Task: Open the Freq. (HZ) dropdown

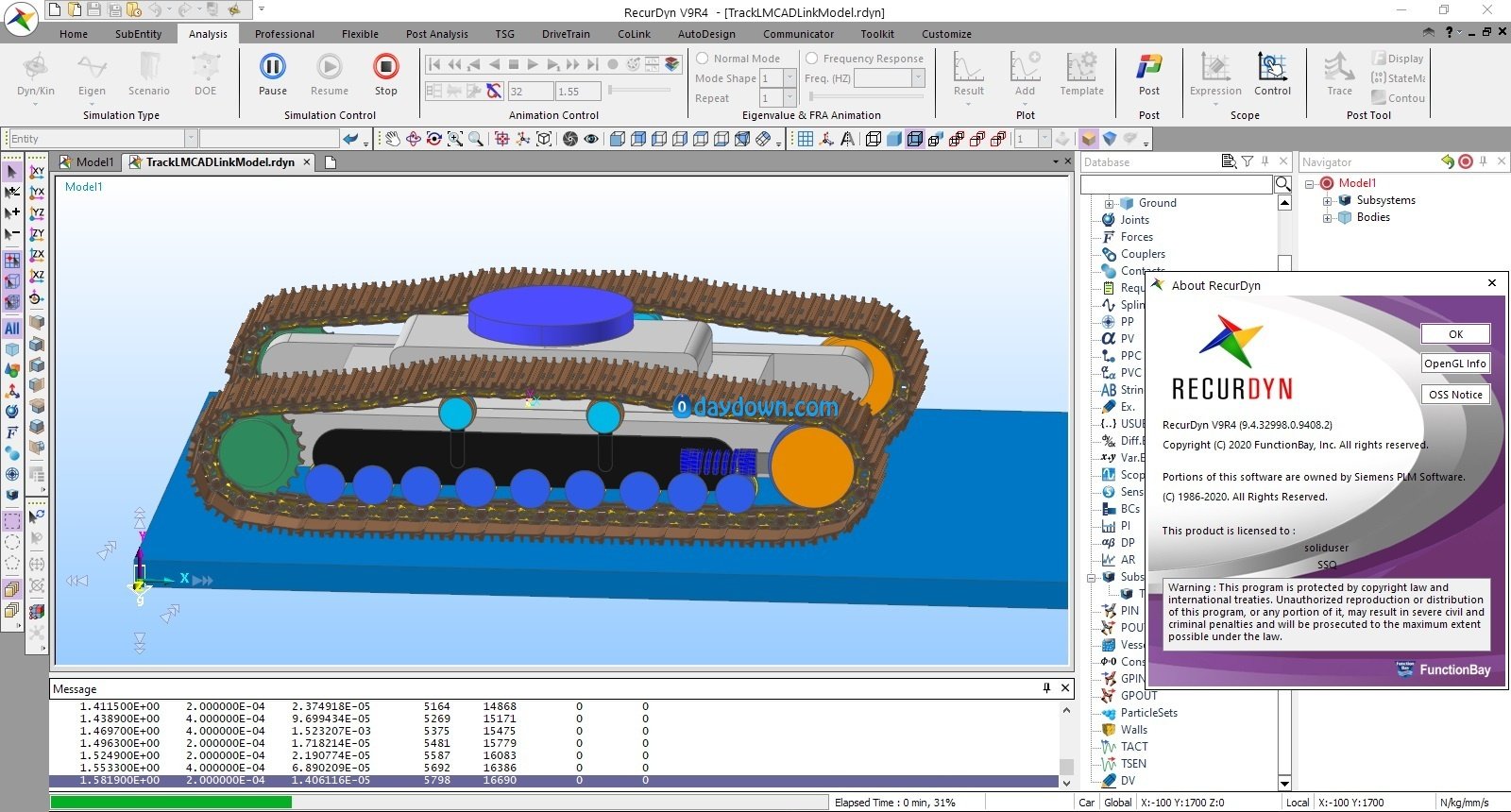Action: point(917,78)
